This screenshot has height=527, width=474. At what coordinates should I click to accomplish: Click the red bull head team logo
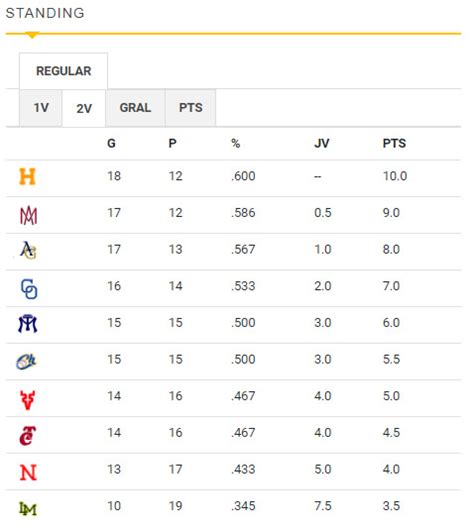[28, 400]
